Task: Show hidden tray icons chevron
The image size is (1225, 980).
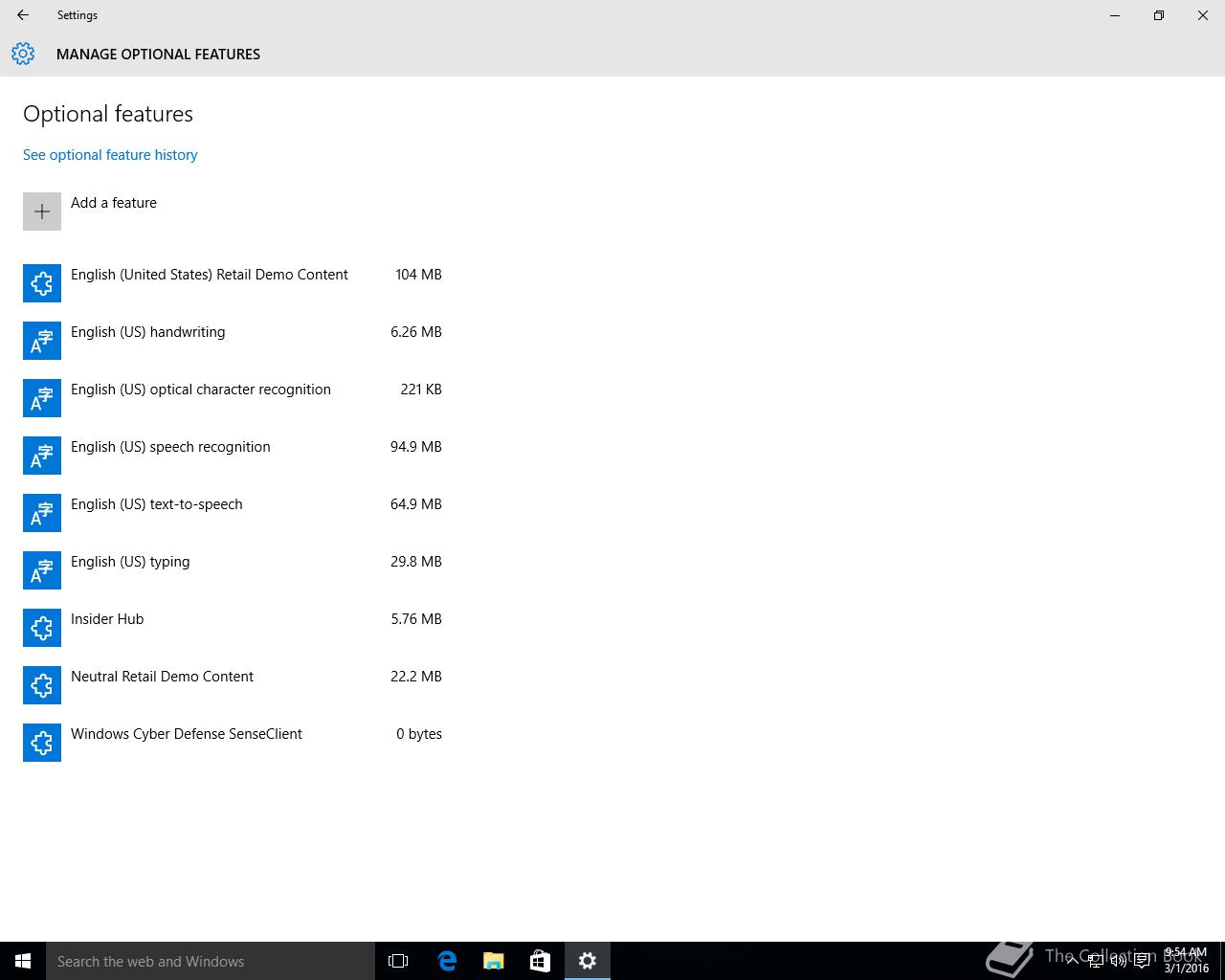Action: [1073, 961]
